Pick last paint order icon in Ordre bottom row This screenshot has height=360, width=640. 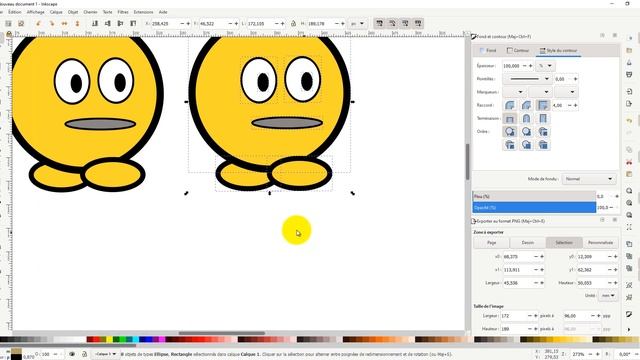click(543, 144)
